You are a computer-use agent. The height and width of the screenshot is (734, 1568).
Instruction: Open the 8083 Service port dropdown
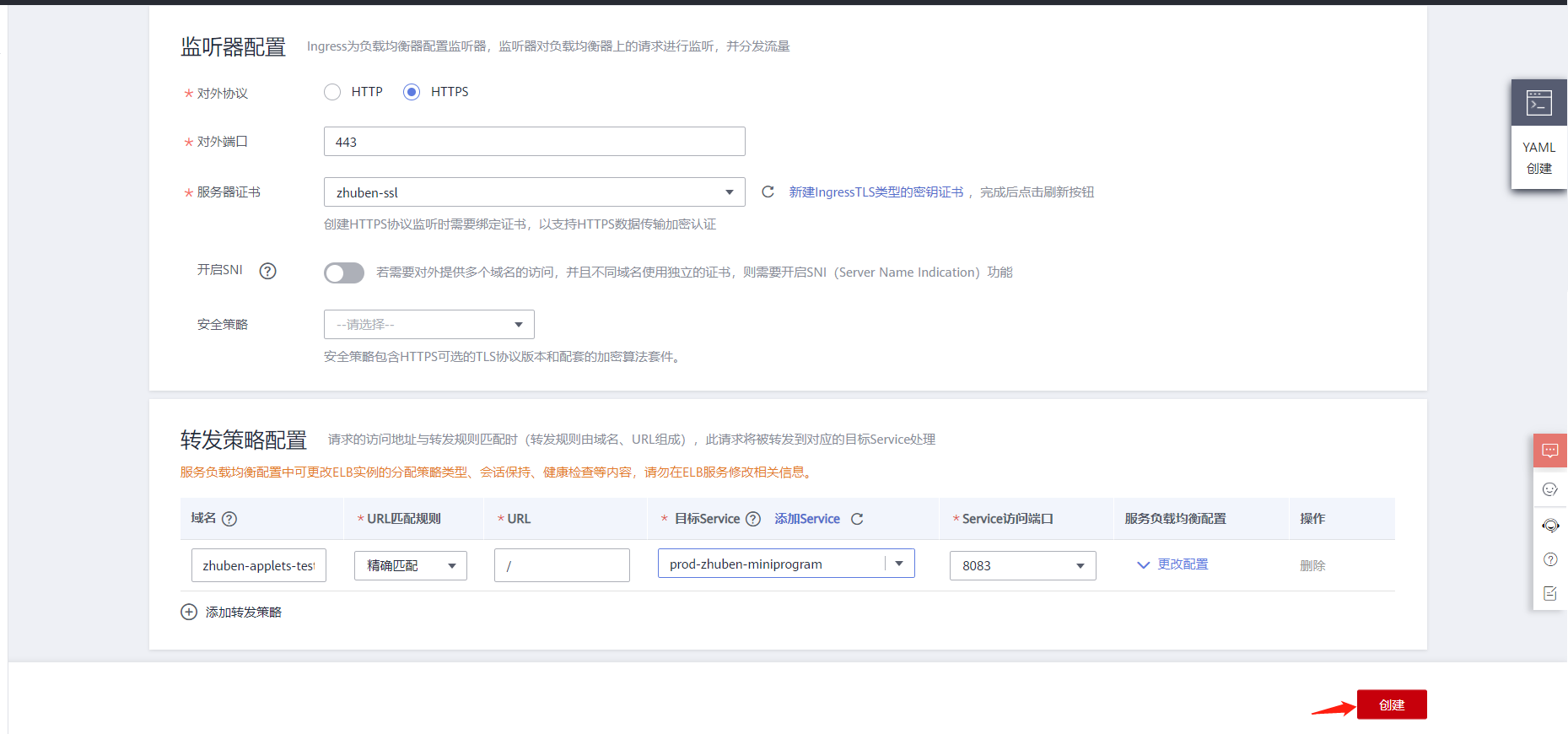coord(1023,565)
